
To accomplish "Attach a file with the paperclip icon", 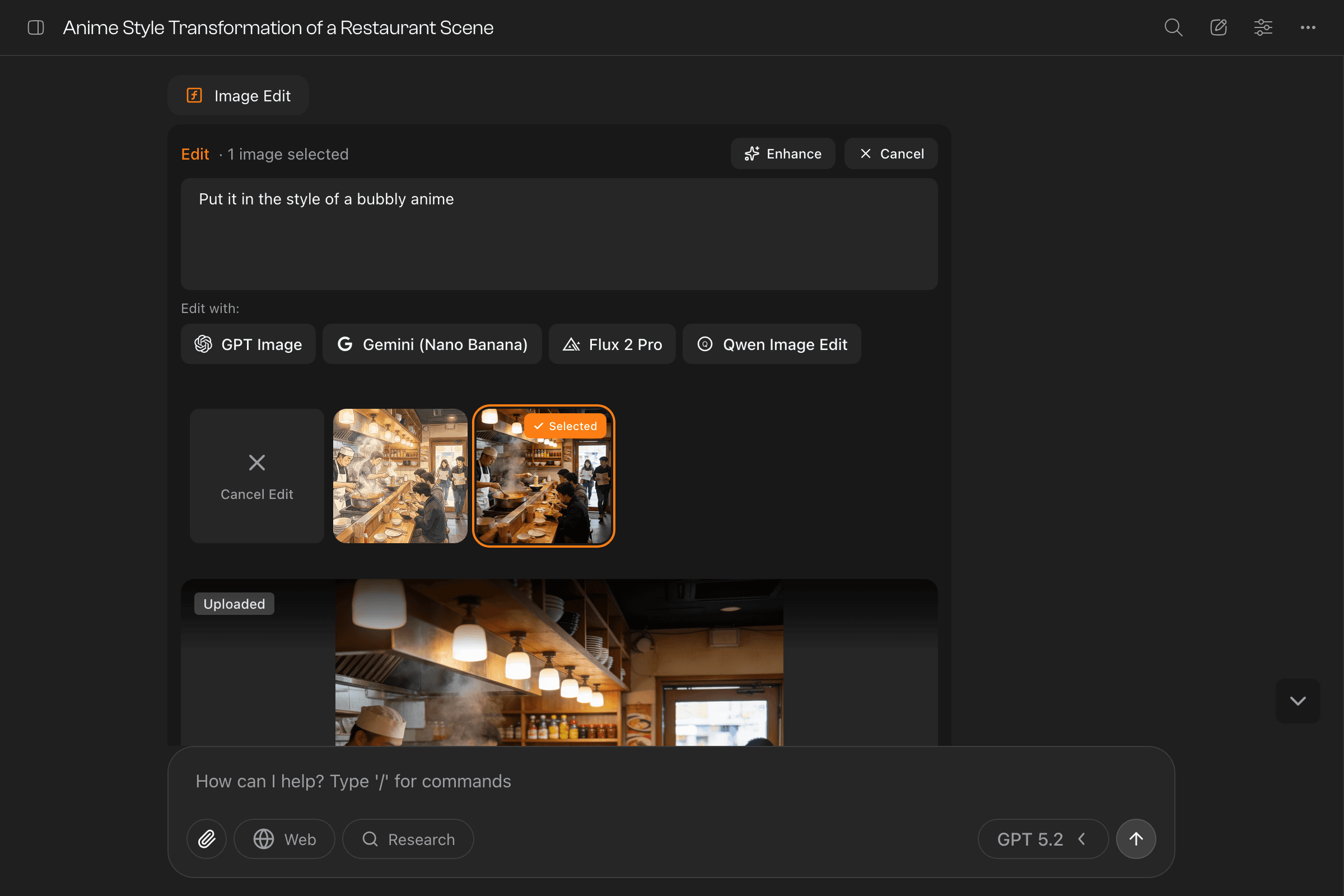I will pos(206,838).
